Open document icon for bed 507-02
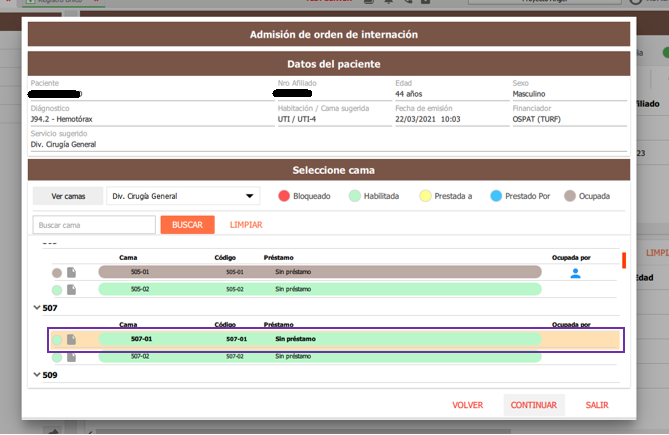Screen dimensions: 669x435 (71, 357)
